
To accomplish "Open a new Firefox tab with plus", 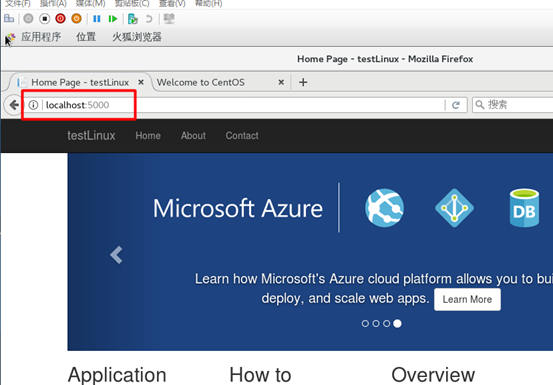I will pyautogui.click(x=303, y=82).
